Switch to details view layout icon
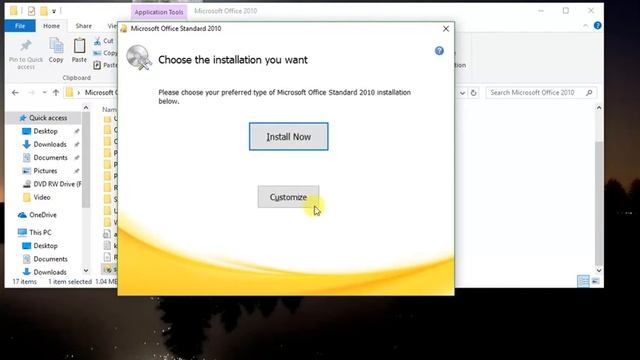Screen dimensions: 640x360 coord(583,281)
